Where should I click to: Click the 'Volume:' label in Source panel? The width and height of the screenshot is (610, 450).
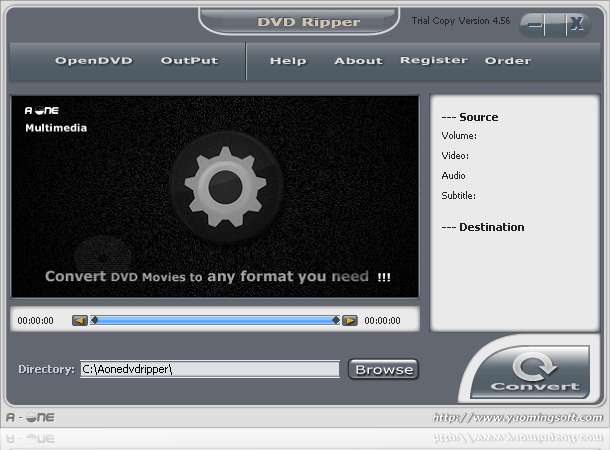(x=459, y=136)
